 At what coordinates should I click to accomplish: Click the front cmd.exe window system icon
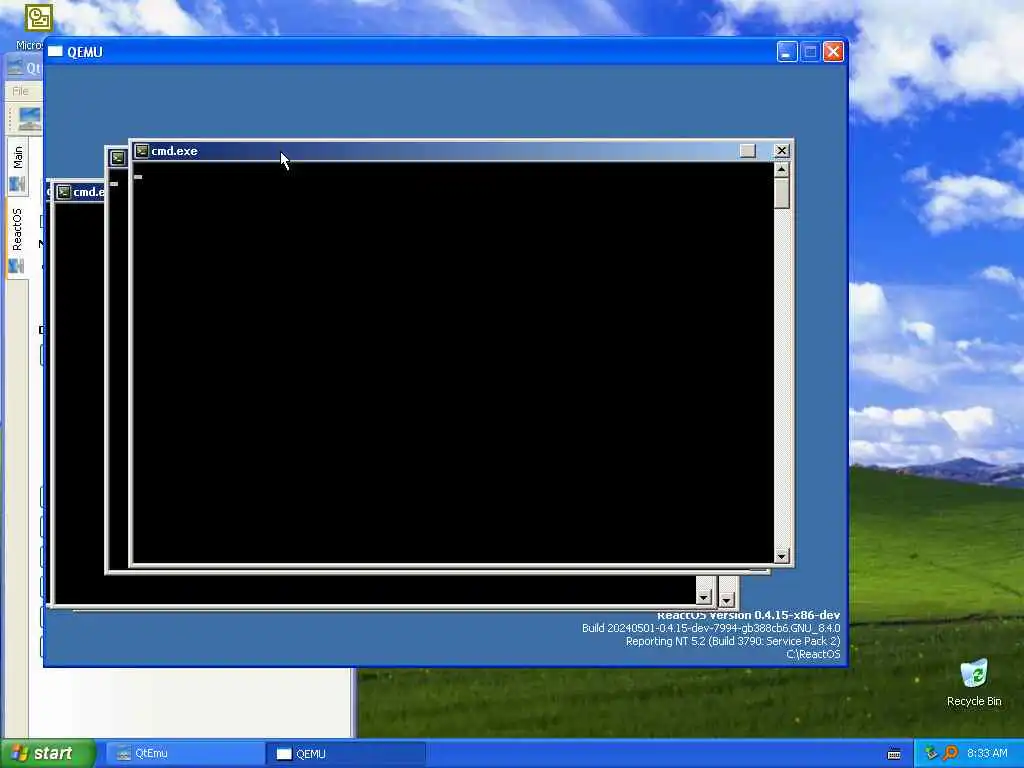[142, 151]
